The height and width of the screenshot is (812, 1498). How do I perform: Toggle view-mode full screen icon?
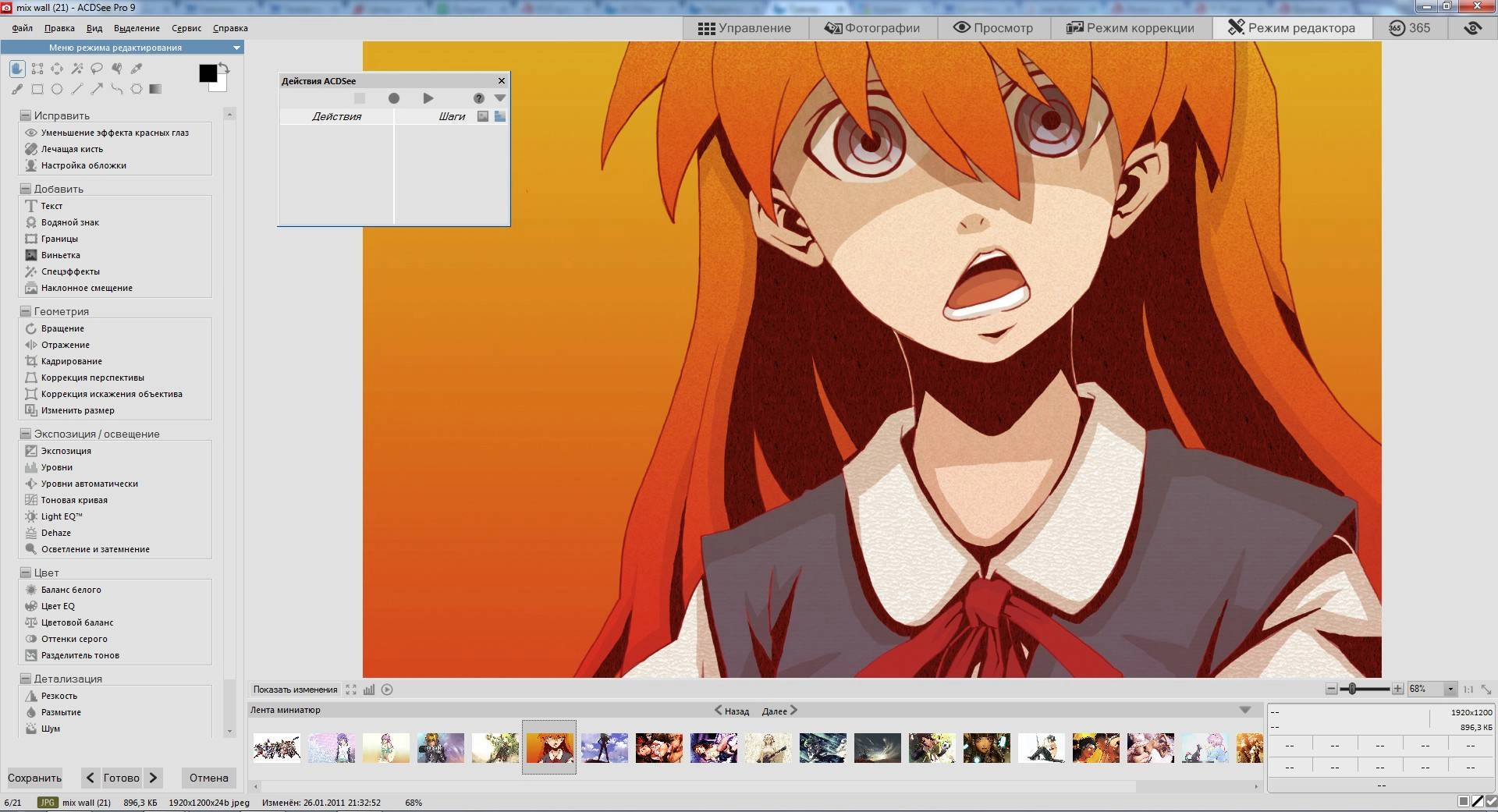click(351, 690)
